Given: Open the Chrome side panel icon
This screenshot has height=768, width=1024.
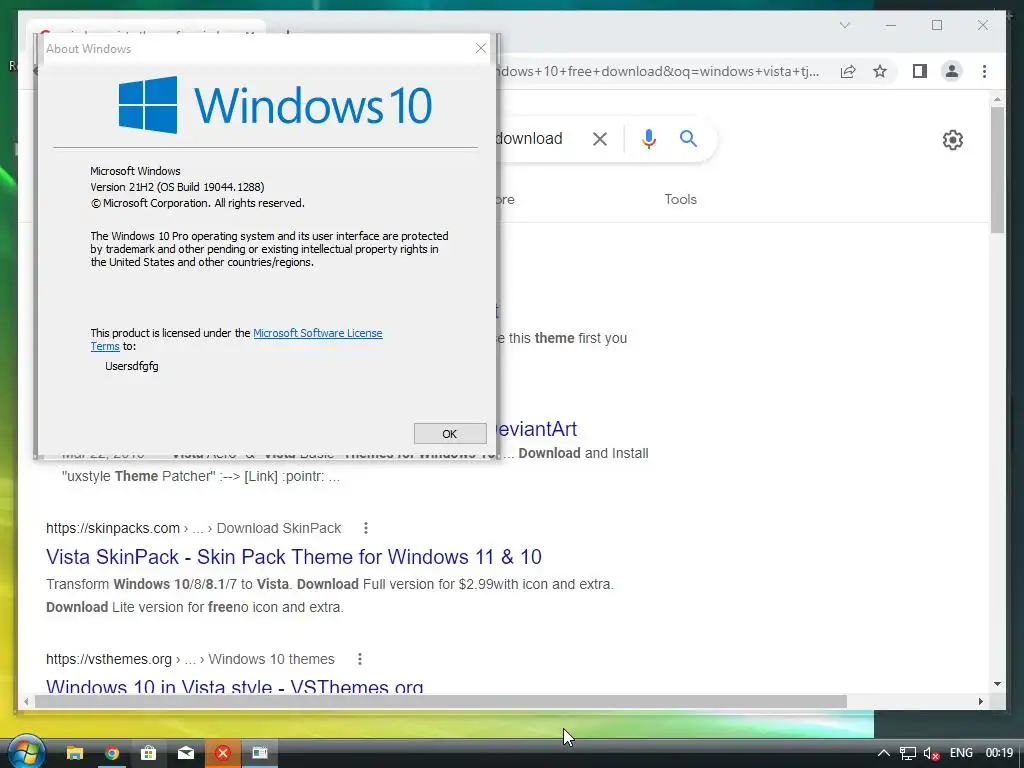Looking at the screenshot, I should [920, 71].
